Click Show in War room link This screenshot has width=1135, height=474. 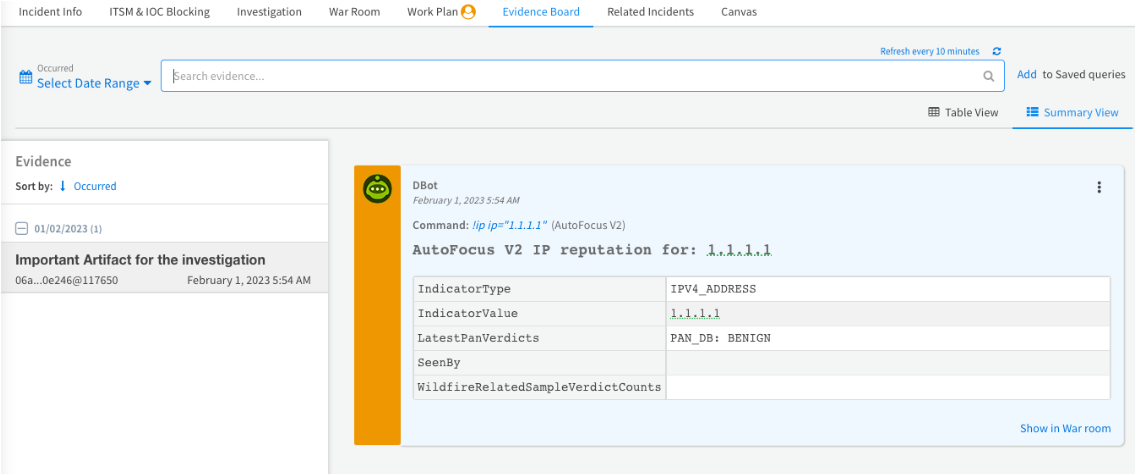click(1066, 428)
